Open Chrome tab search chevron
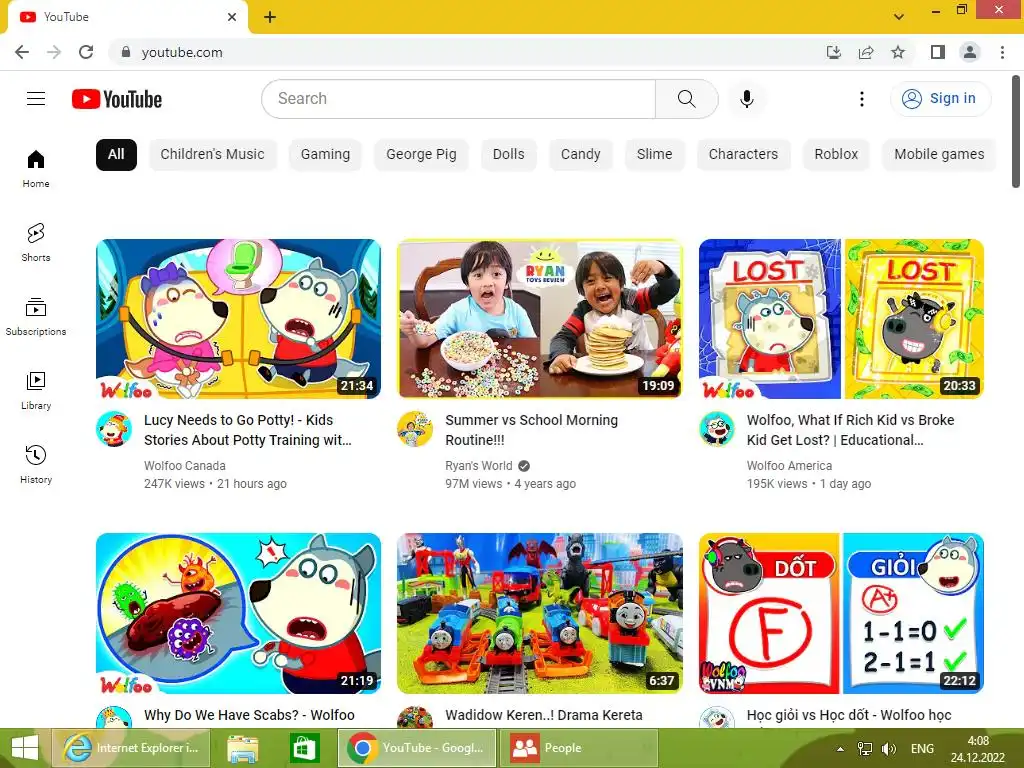 (899, 17)
